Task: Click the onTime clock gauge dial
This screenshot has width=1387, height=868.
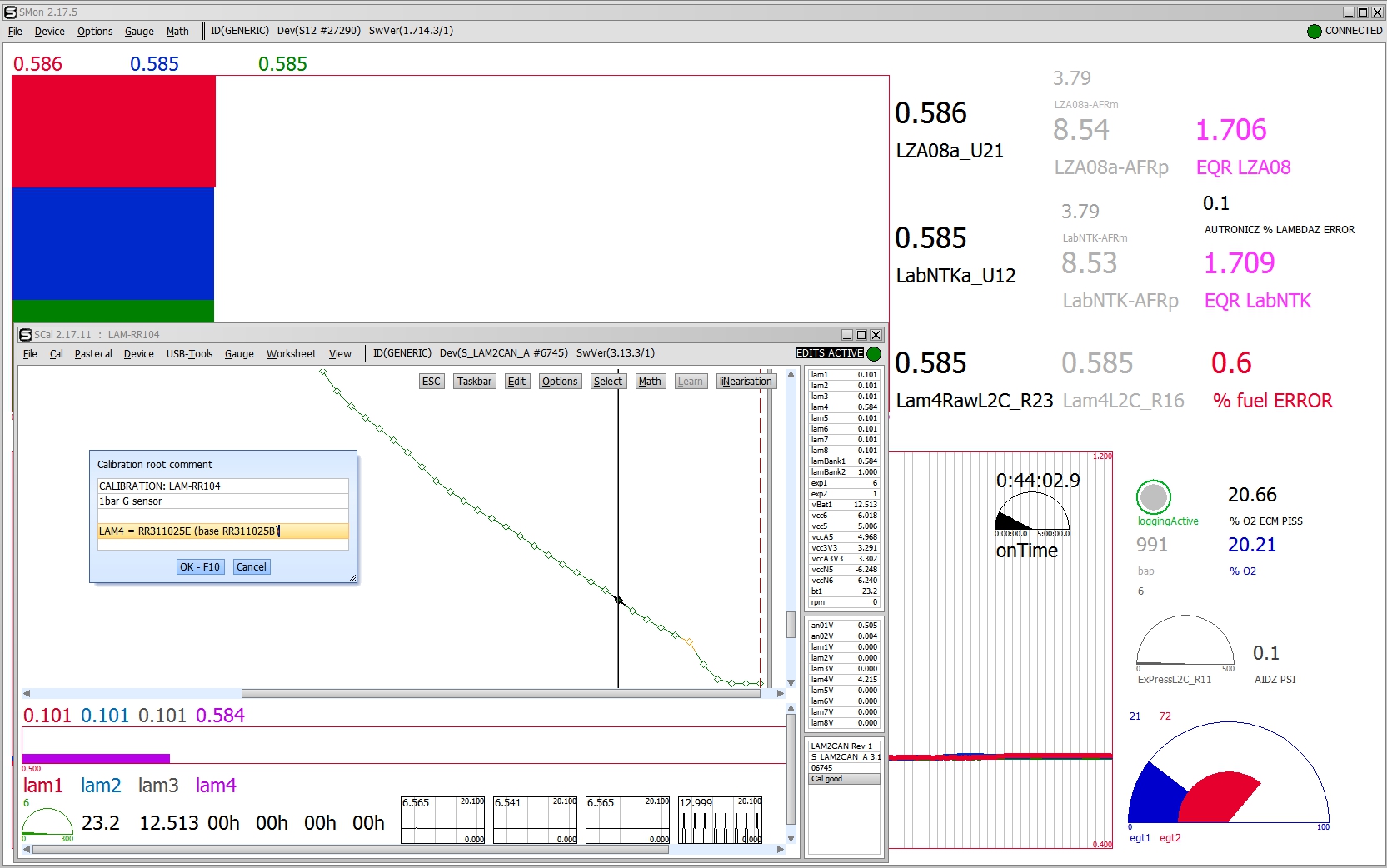Action: pos(1031,512)
